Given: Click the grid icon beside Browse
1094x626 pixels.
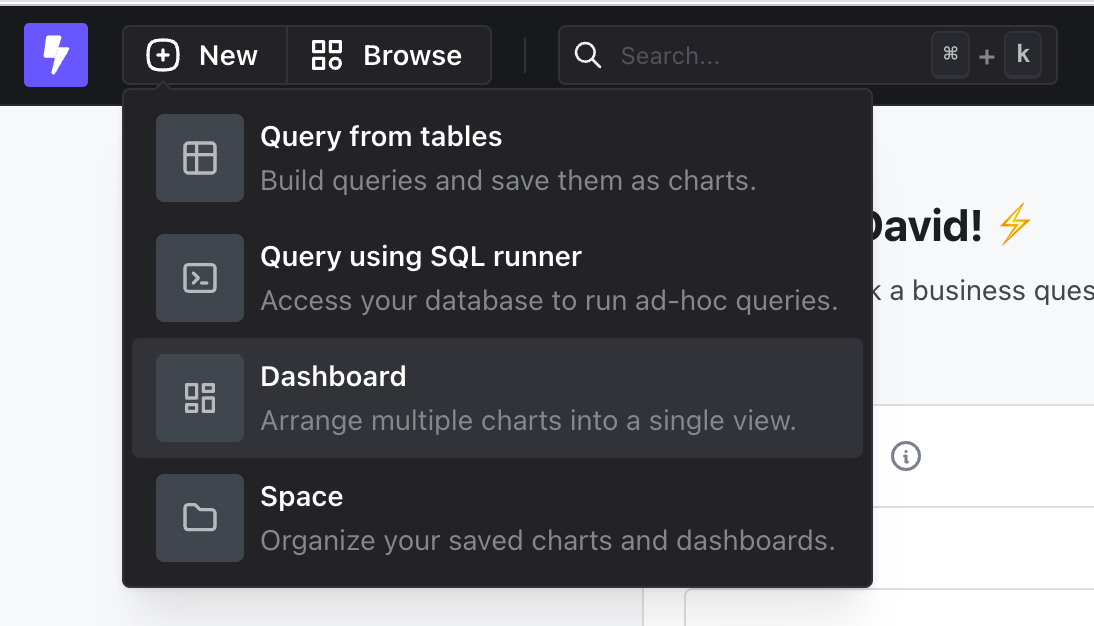Looking at the screenshot, I should click(x=327, y=55).
